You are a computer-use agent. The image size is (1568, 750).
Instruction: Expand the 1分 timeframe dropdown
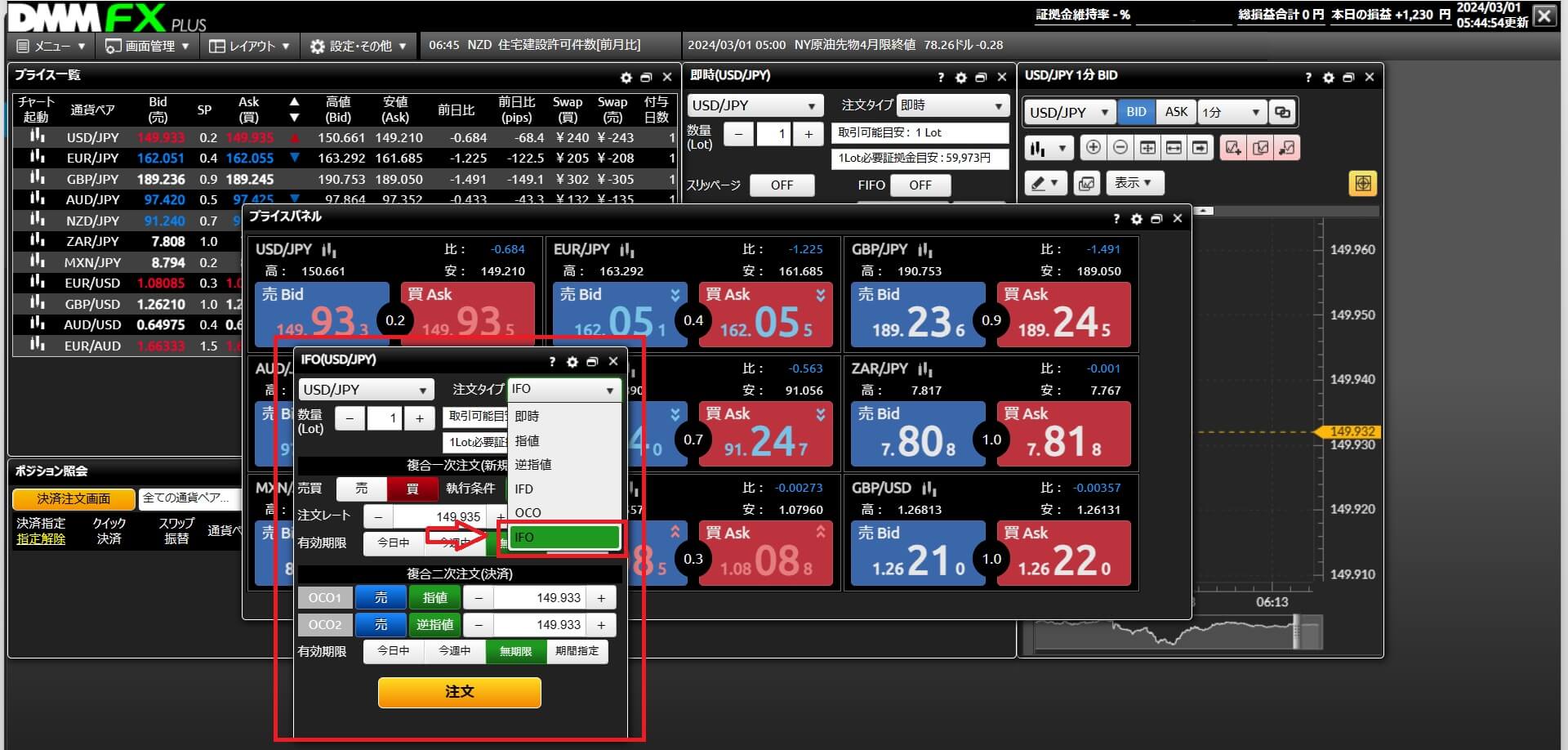1231,112
